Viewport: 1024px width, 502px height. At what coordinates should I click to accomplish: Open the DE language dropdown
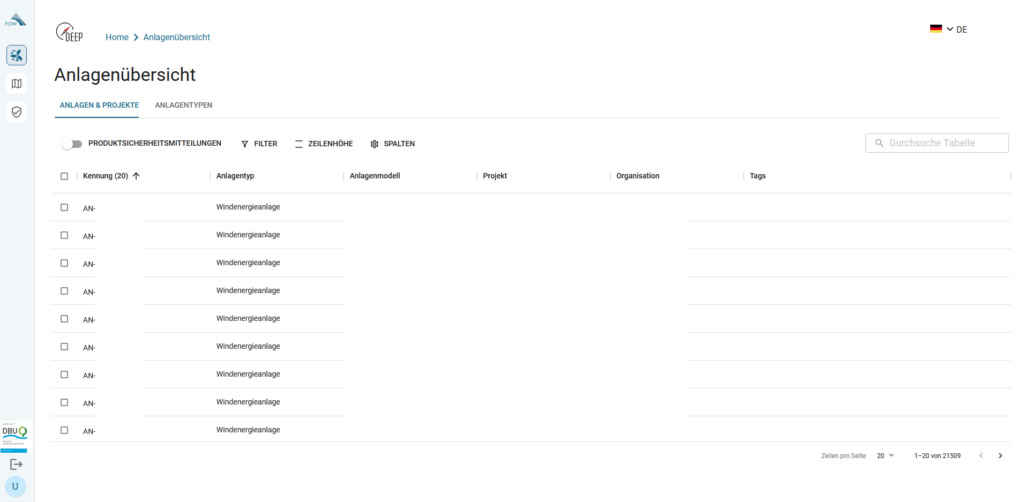pos(948,29)
